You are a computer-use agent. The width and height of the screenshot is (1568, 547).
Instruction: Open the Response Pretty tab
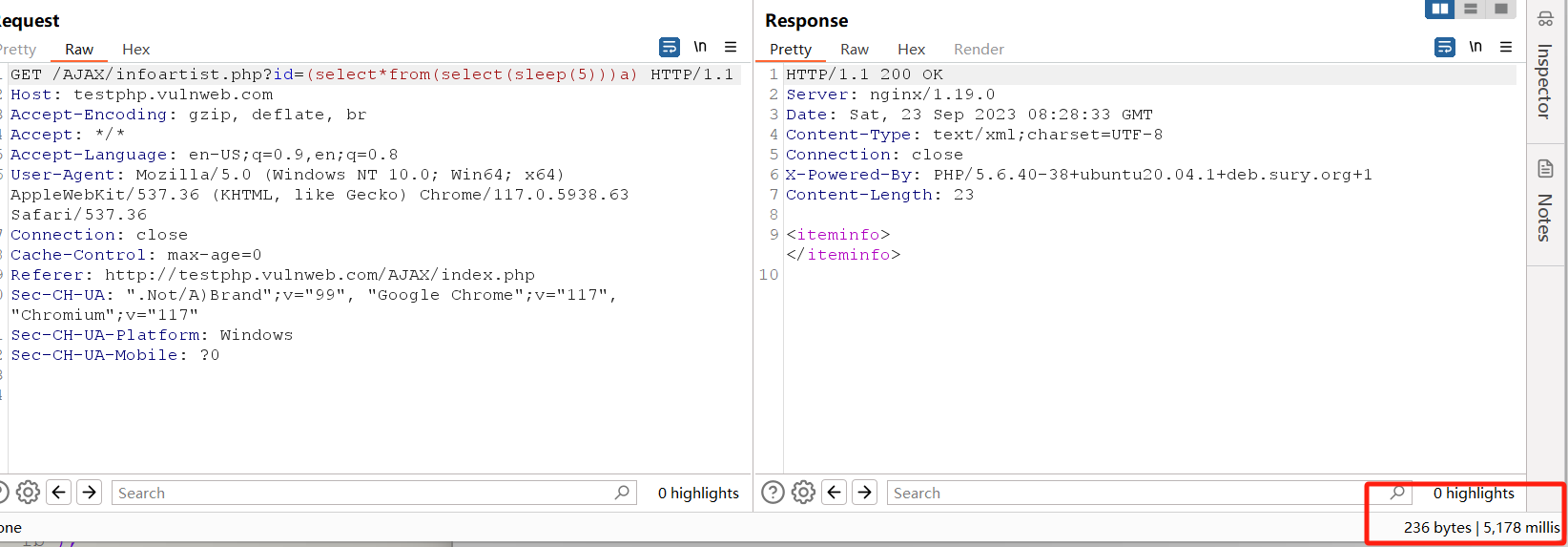[x=791, y=50]
